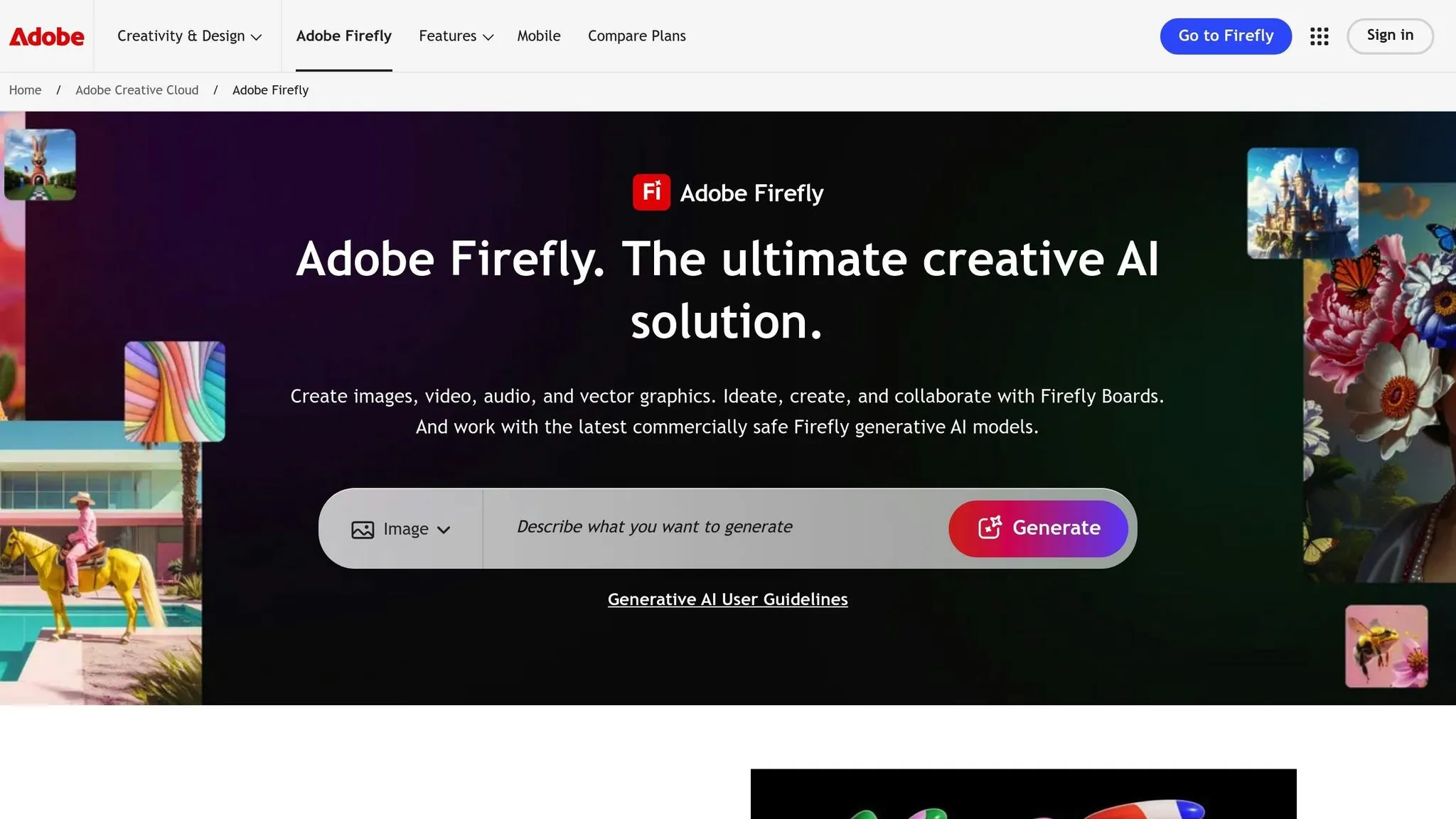
Task: Click the sparkle icon on Generate
Action: 990,528
